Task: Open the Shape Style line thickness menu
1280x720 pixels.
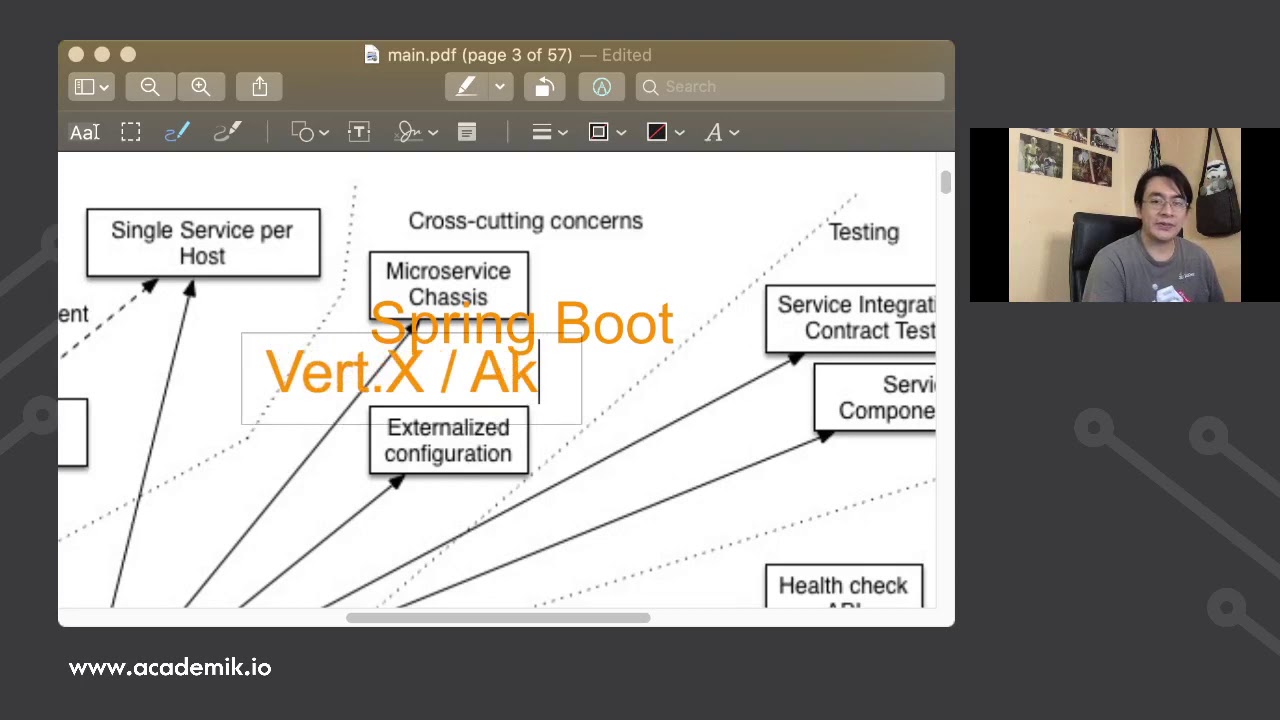Action: pyautogui.click(x=550, y=132)
